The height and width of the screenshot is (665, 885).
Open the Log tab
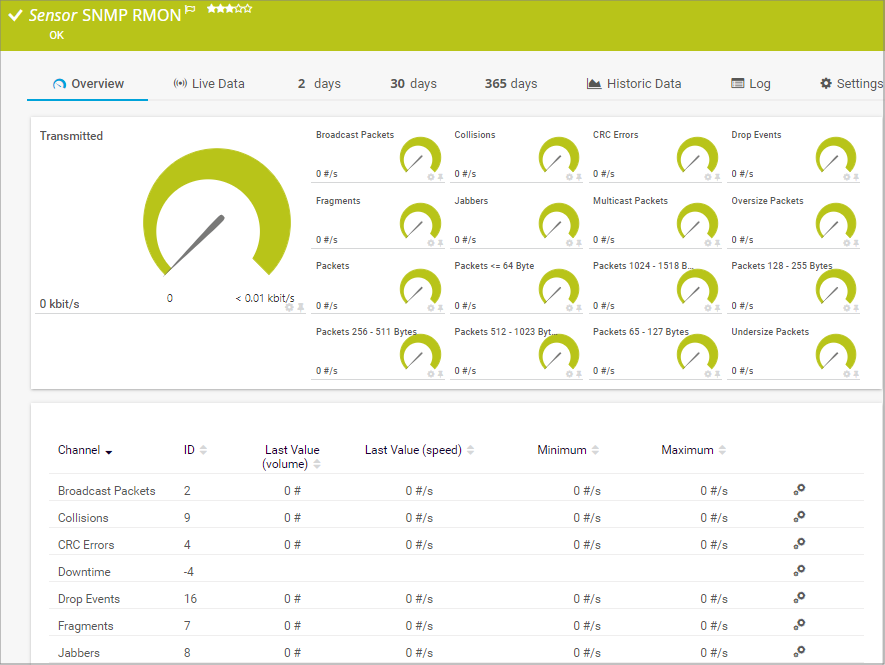[x=751, y=84]
